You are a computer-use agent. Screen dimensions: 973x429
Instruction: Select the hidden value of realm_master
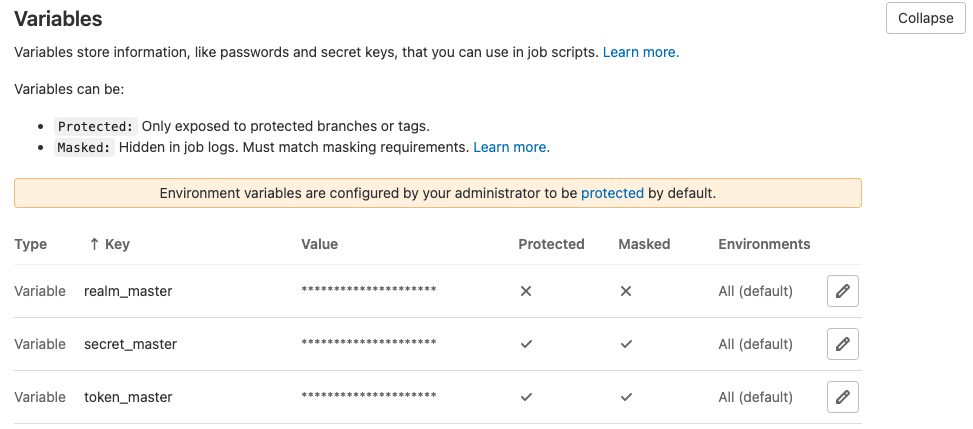coord(368,291)
